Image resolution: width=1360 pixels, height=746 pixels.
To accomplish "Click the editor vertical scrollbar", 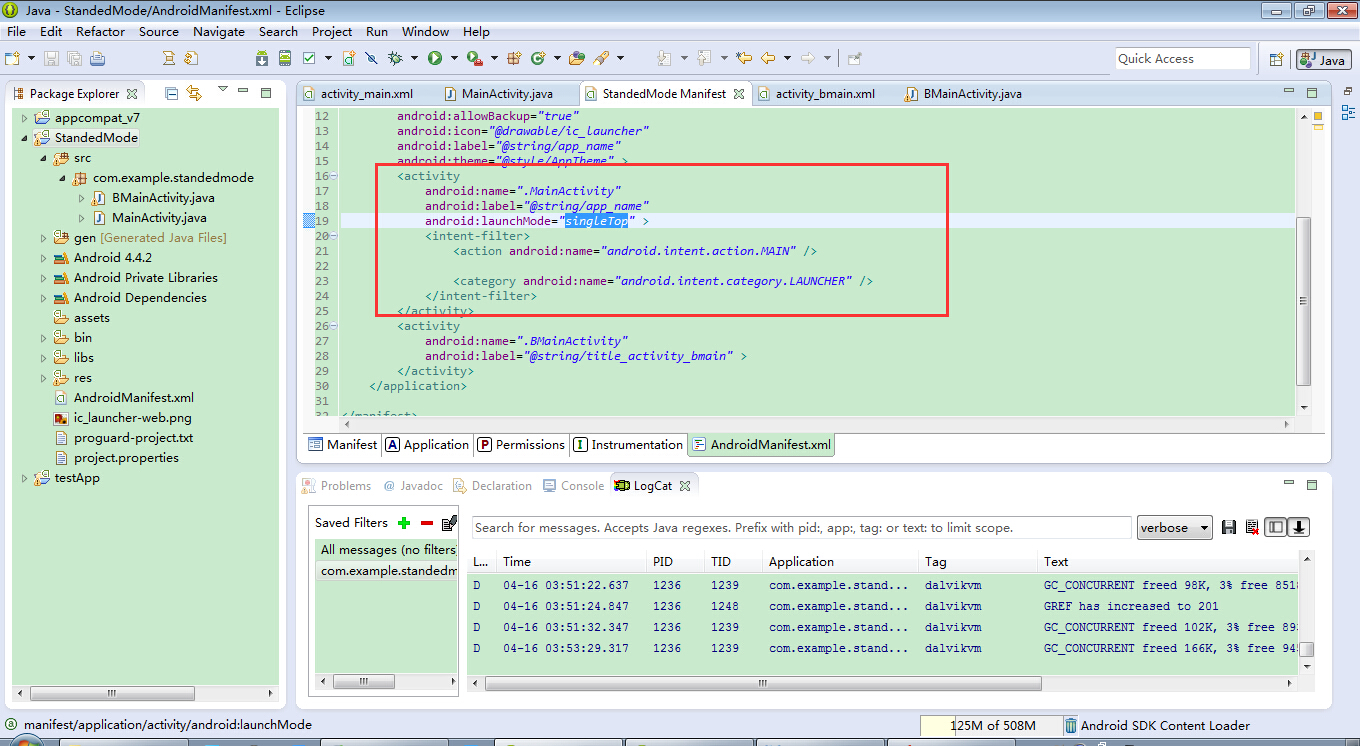I will coord(1303,300).
